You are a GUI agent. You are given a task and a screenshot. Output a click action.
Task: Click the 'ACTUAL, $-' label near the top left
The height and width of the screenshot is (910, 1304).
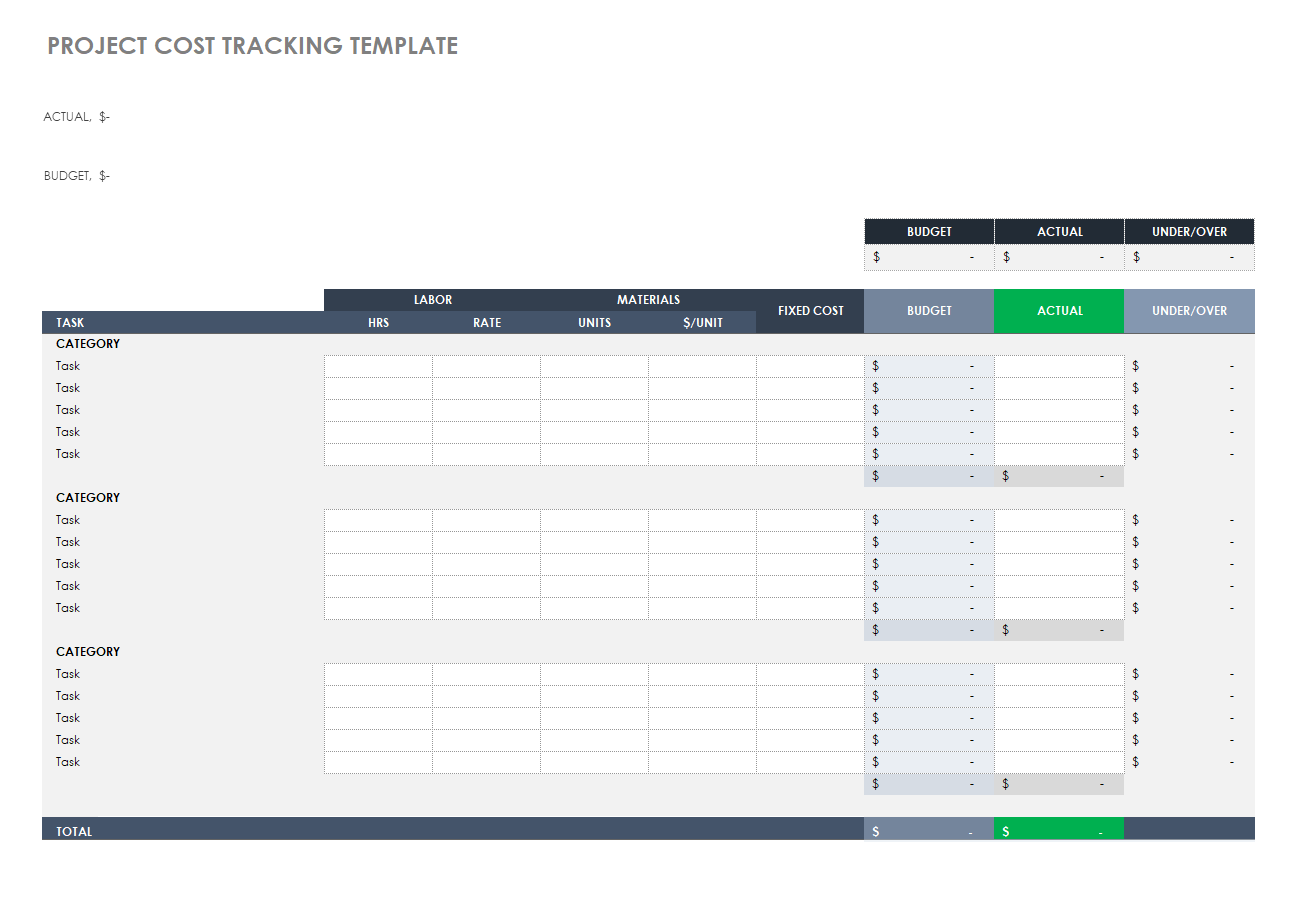click(x=77, y=117)
